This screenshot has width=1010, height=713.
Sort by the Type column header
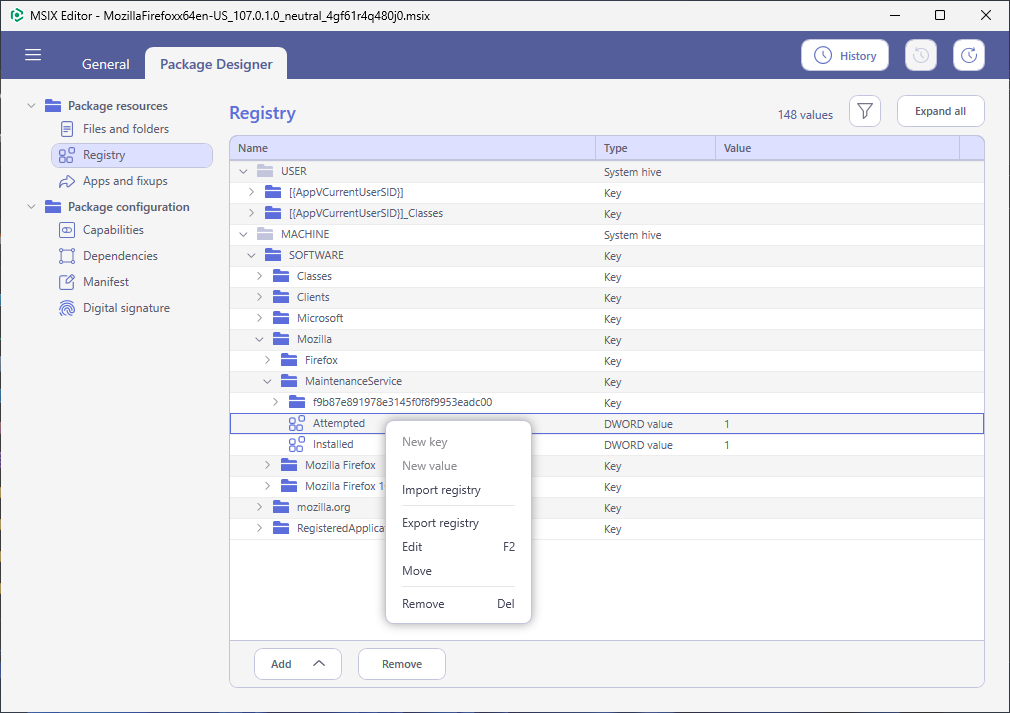click(x=655, y=148)
